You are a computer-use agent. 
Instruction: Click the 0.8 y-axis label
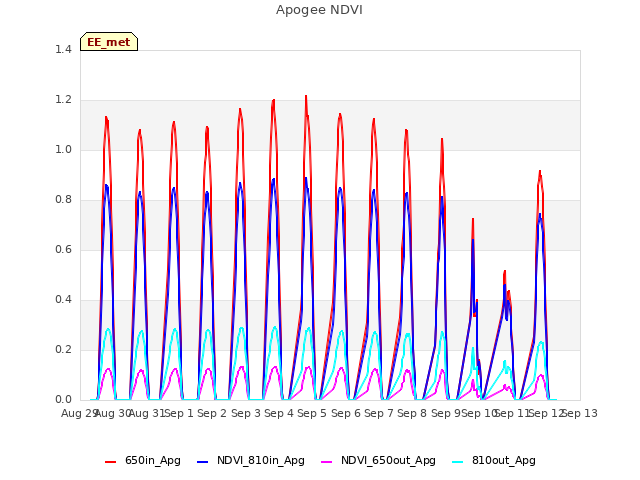click(x=63, y=200)
